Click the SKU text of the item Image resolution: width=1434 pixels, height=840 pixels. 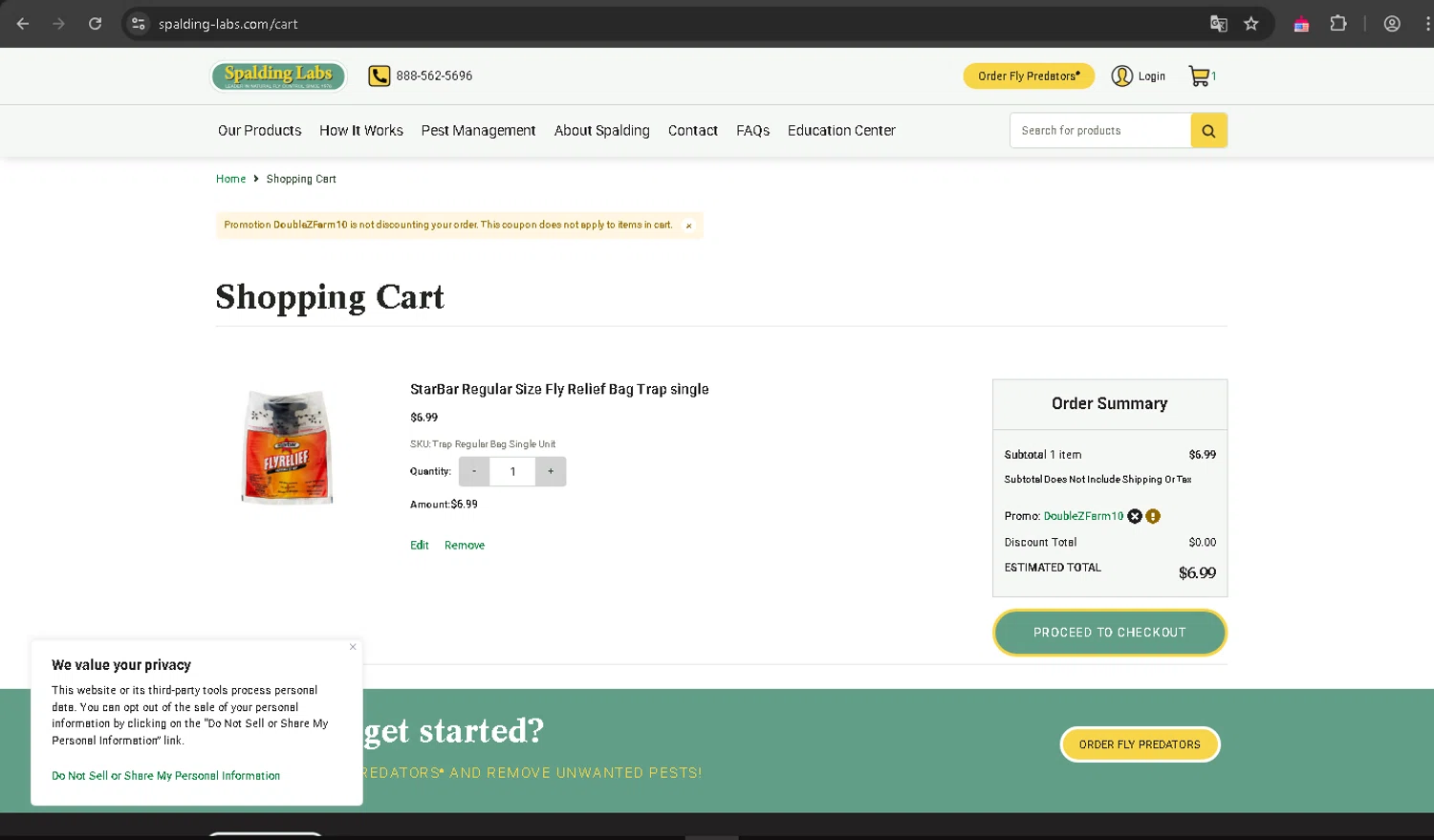click(483, 444)
